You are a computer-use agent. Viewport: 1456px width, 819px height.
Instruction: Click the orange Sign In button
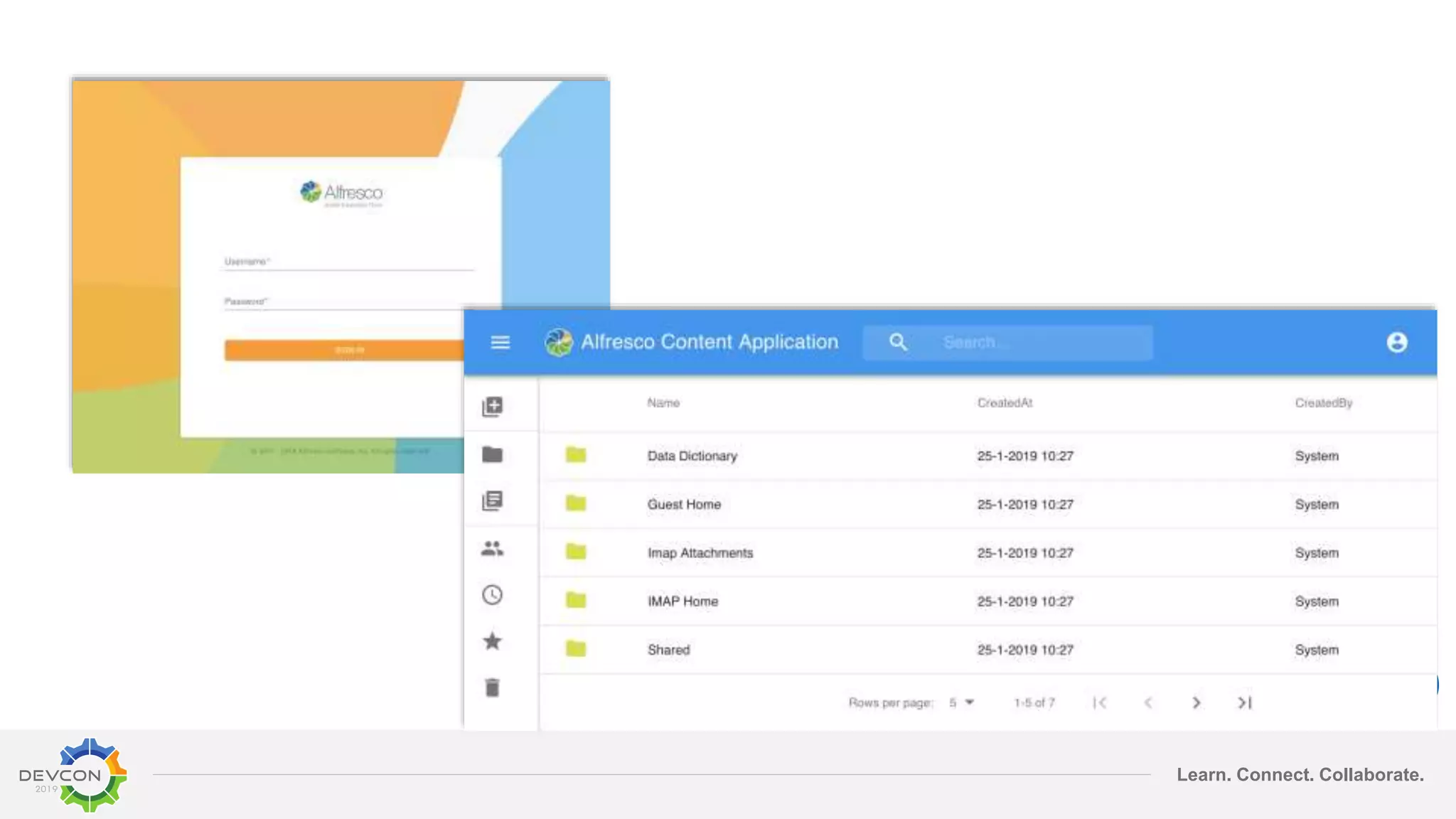(344, 350)
